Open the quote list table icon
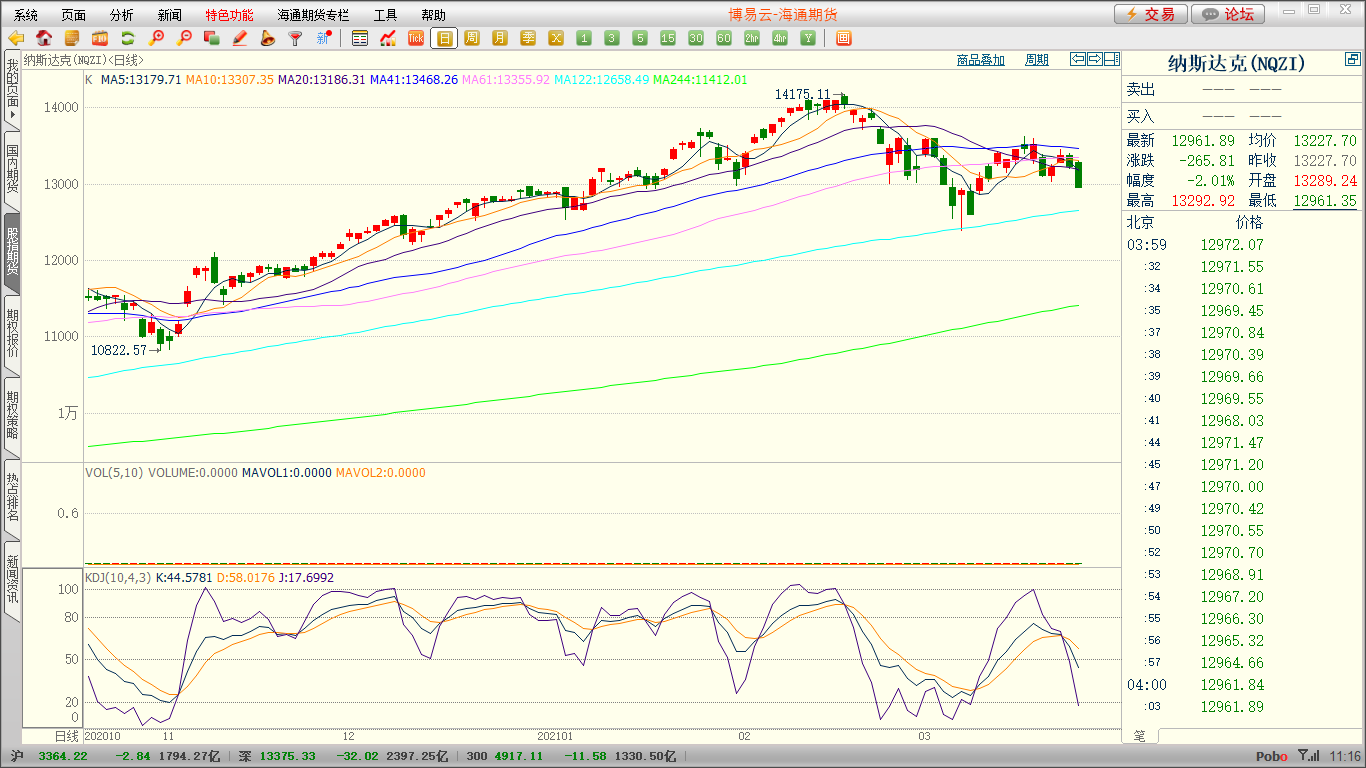Viewport: 1366px width, 768px height. (360, 38)
